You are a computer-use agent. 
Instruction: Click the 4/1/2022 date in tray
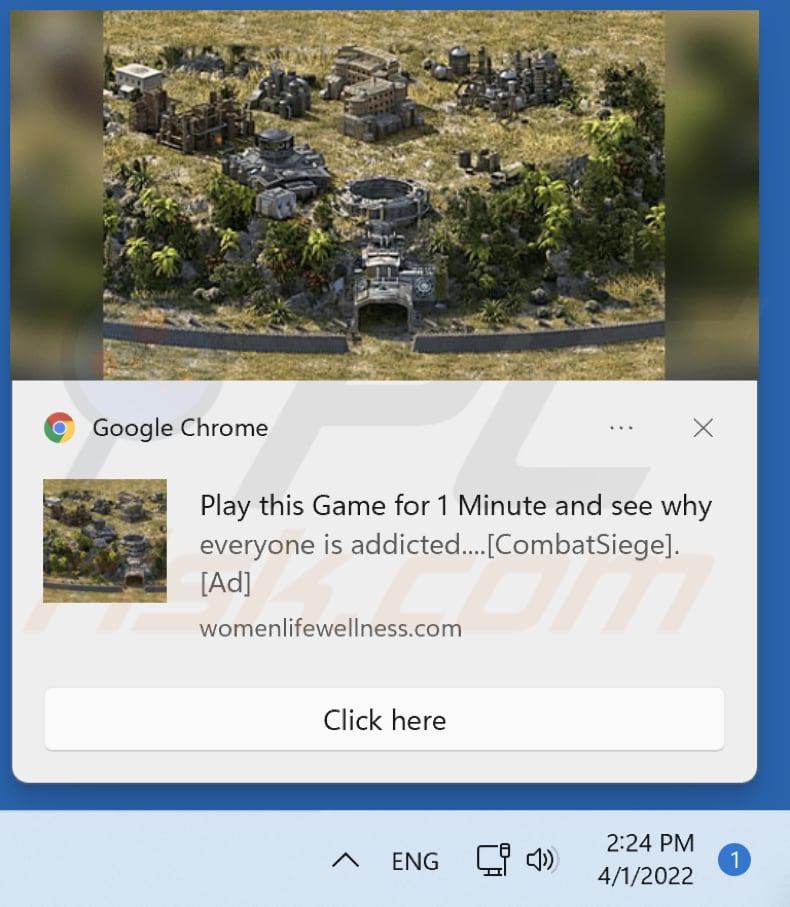[x=645, y=876]
